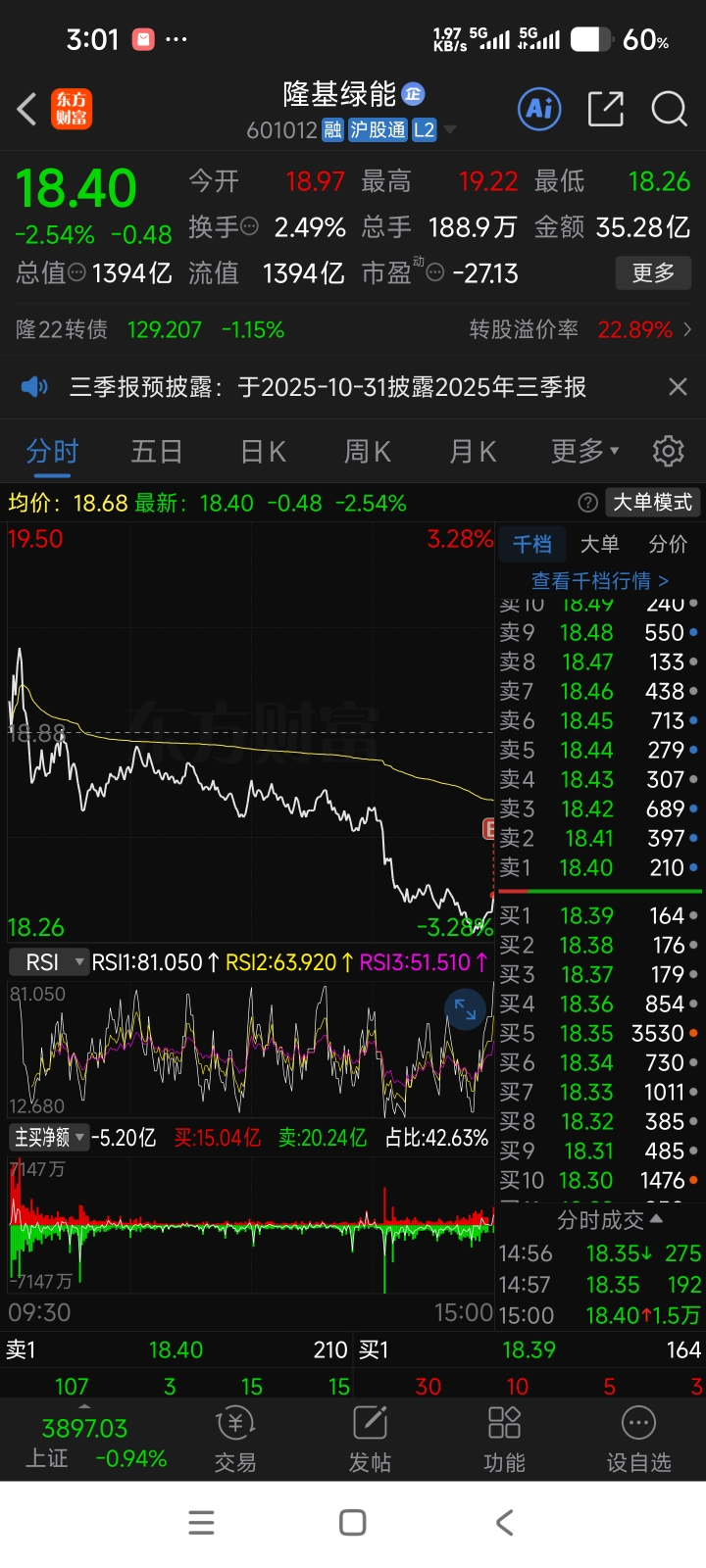This screenshot has width=706, height=1568.
Task: Tap 买5 18.35 3530 order row
Action: click(599, 1034)
